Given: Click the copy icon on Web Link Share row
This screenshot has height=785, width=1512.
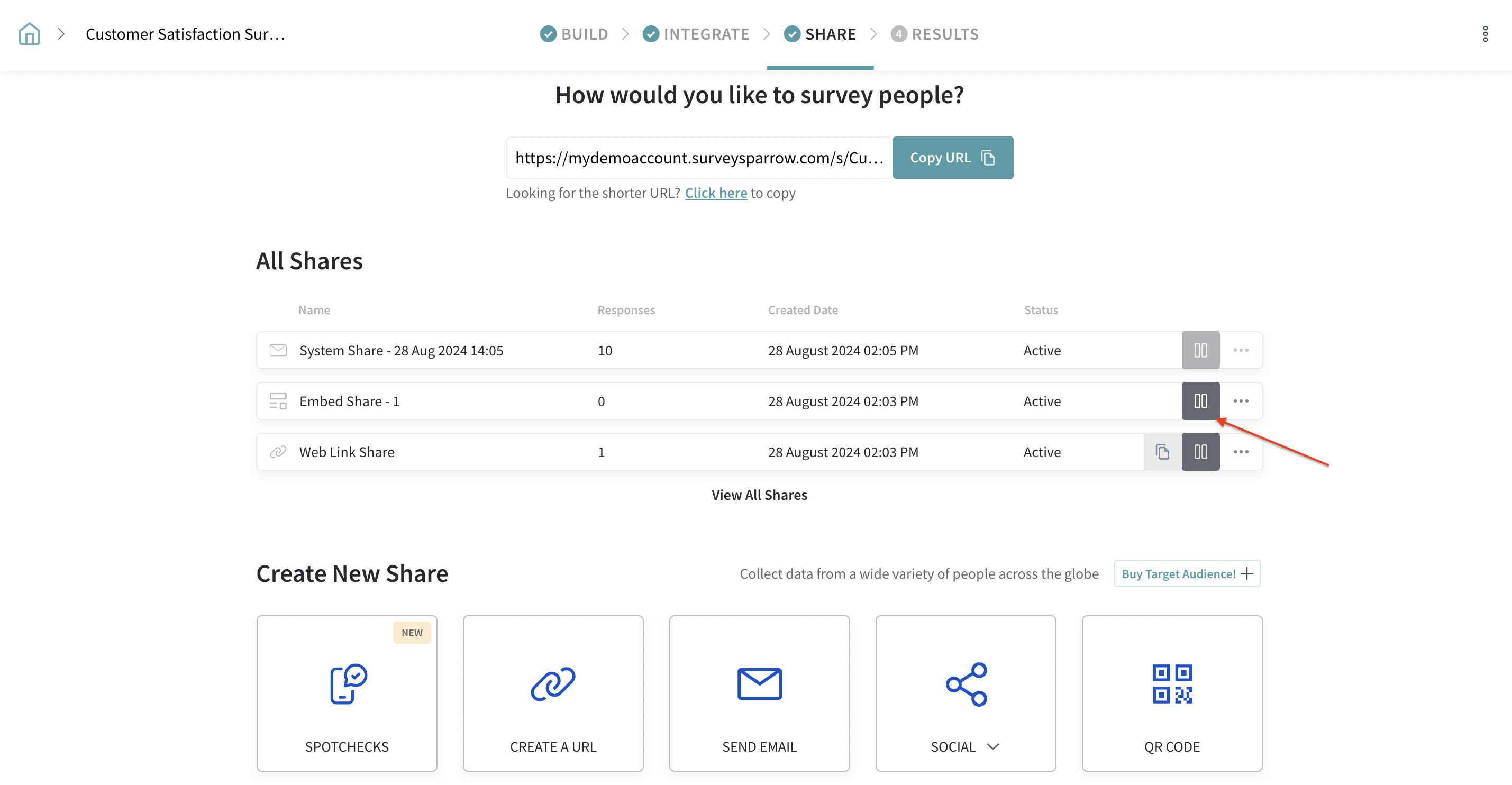Looking at the screenshot, I should click(x=1162, y=452).
